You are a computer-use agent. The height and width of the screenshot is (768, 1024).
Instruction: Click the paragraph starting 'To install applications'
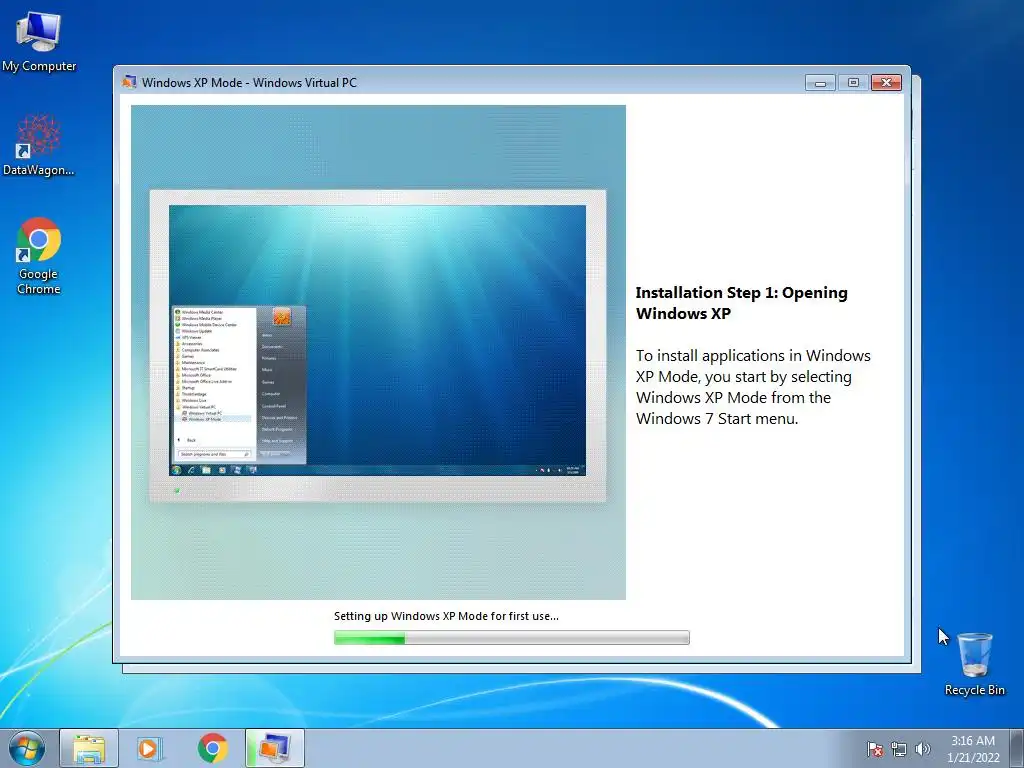pos(753,387)
